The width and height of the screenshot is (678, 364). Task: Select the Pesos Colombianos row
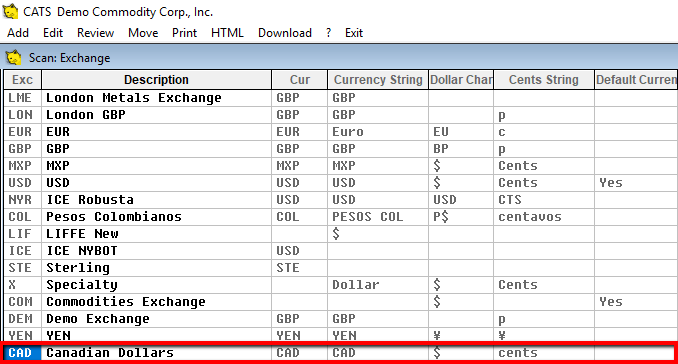click(x=341, y=217)
